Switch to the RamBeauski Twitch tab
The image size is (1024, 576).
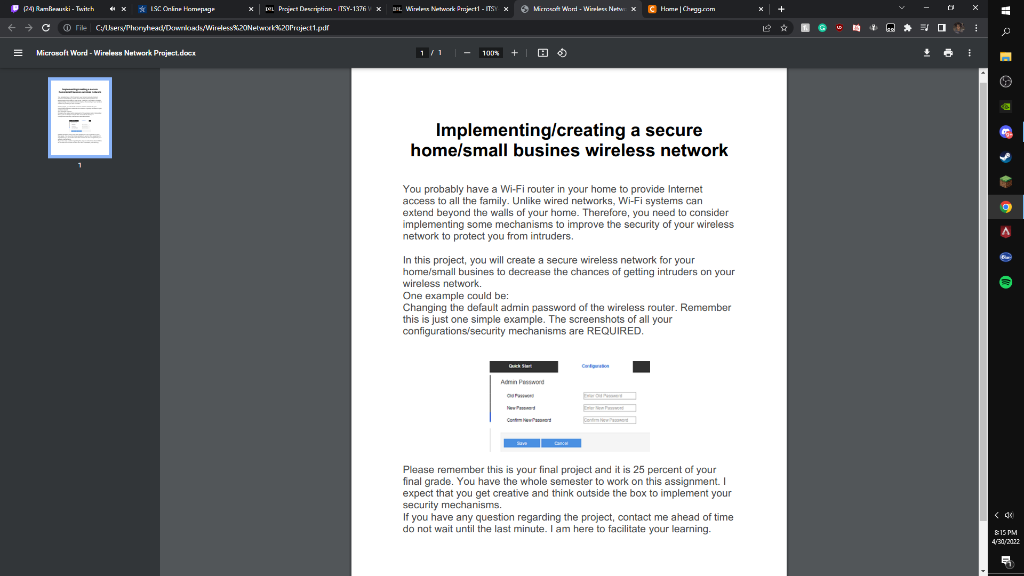coord(60,8)
